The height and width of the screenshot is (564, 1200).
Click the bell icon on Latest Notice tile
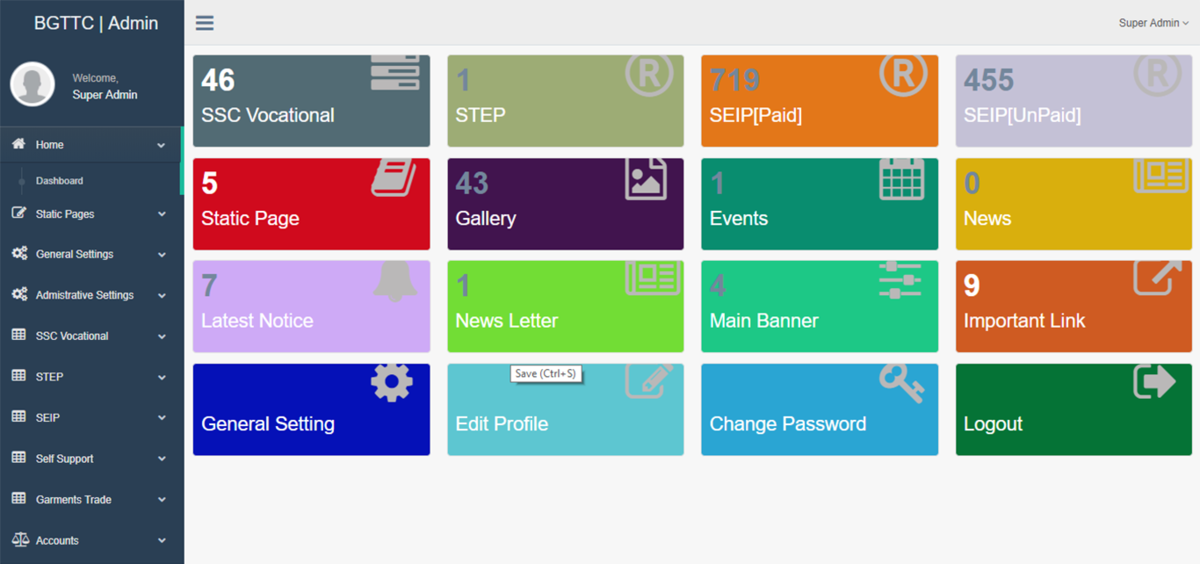[x=397, y=280]
